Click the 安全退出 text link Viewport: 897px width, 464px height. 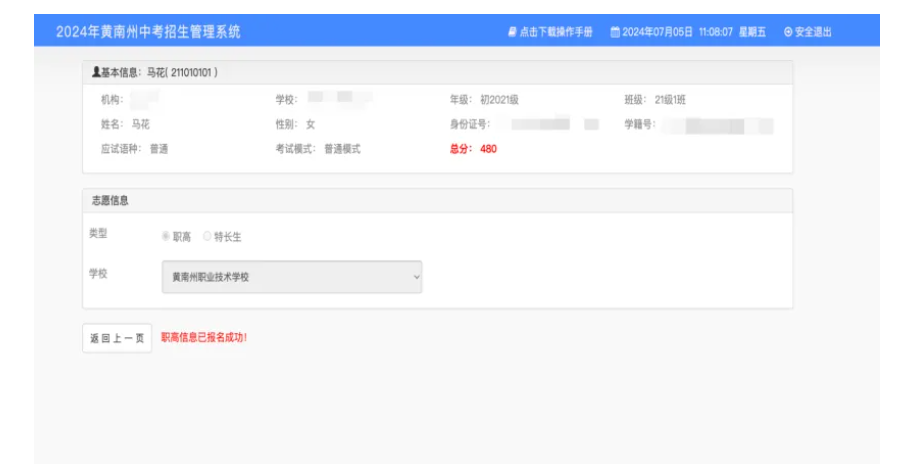click(x=813, y=32)
